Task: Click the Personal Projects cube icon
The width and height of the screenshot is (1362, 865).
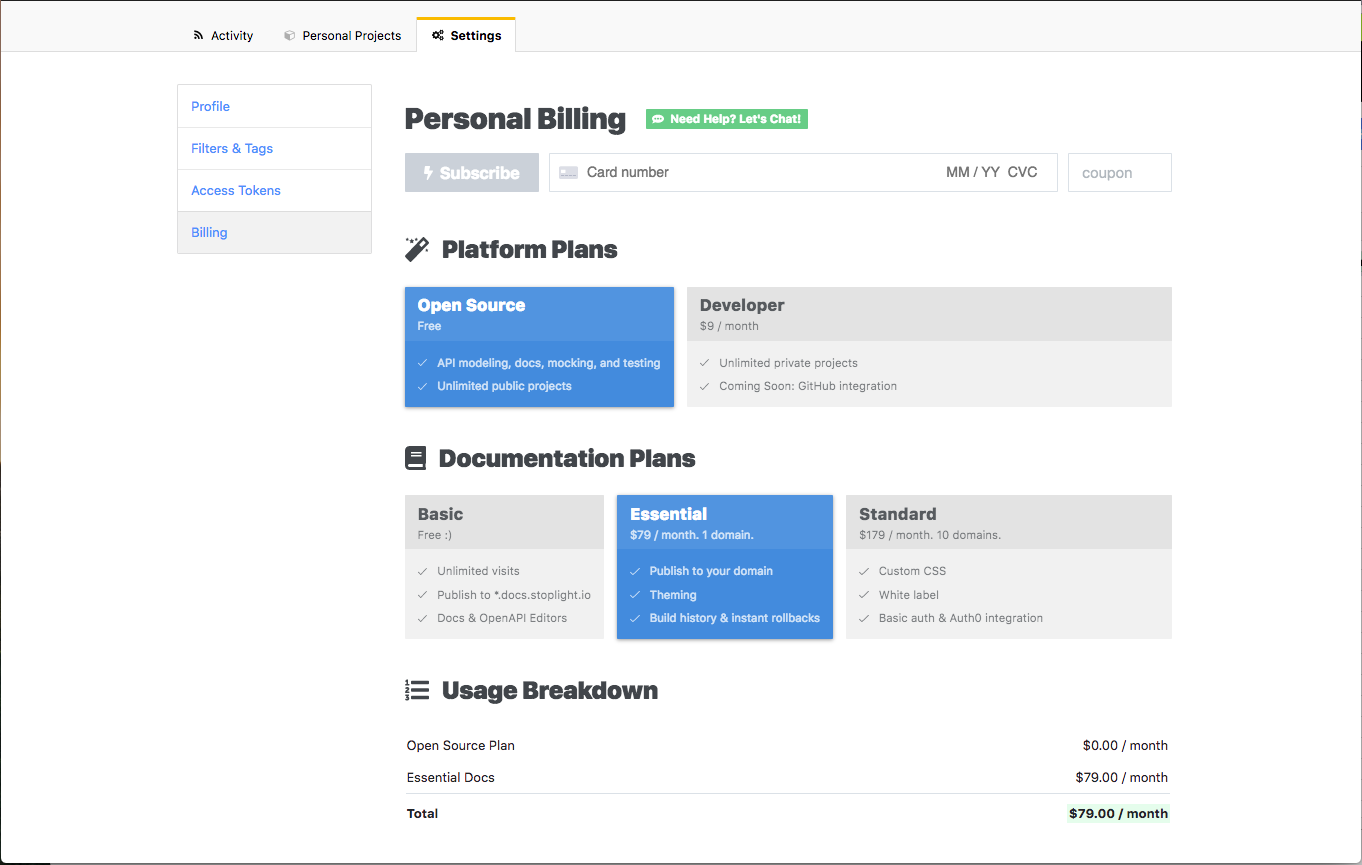Action: (290, 36)
